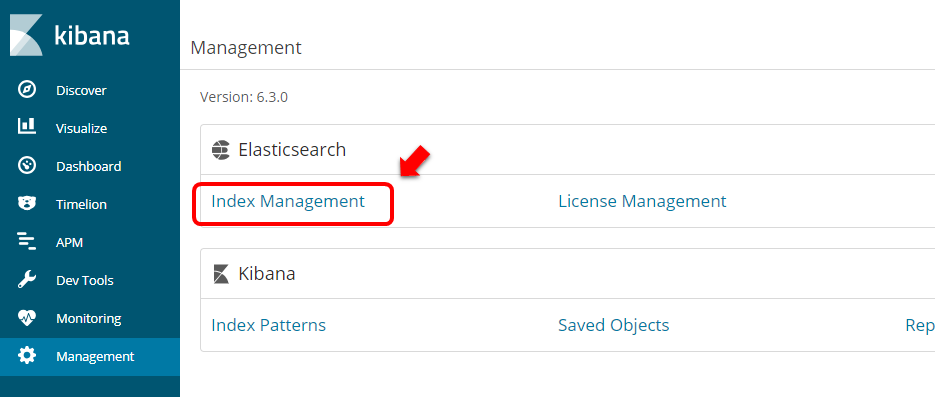
Task: Open the Dashboard gauge icon
Action: click(27, 166)
